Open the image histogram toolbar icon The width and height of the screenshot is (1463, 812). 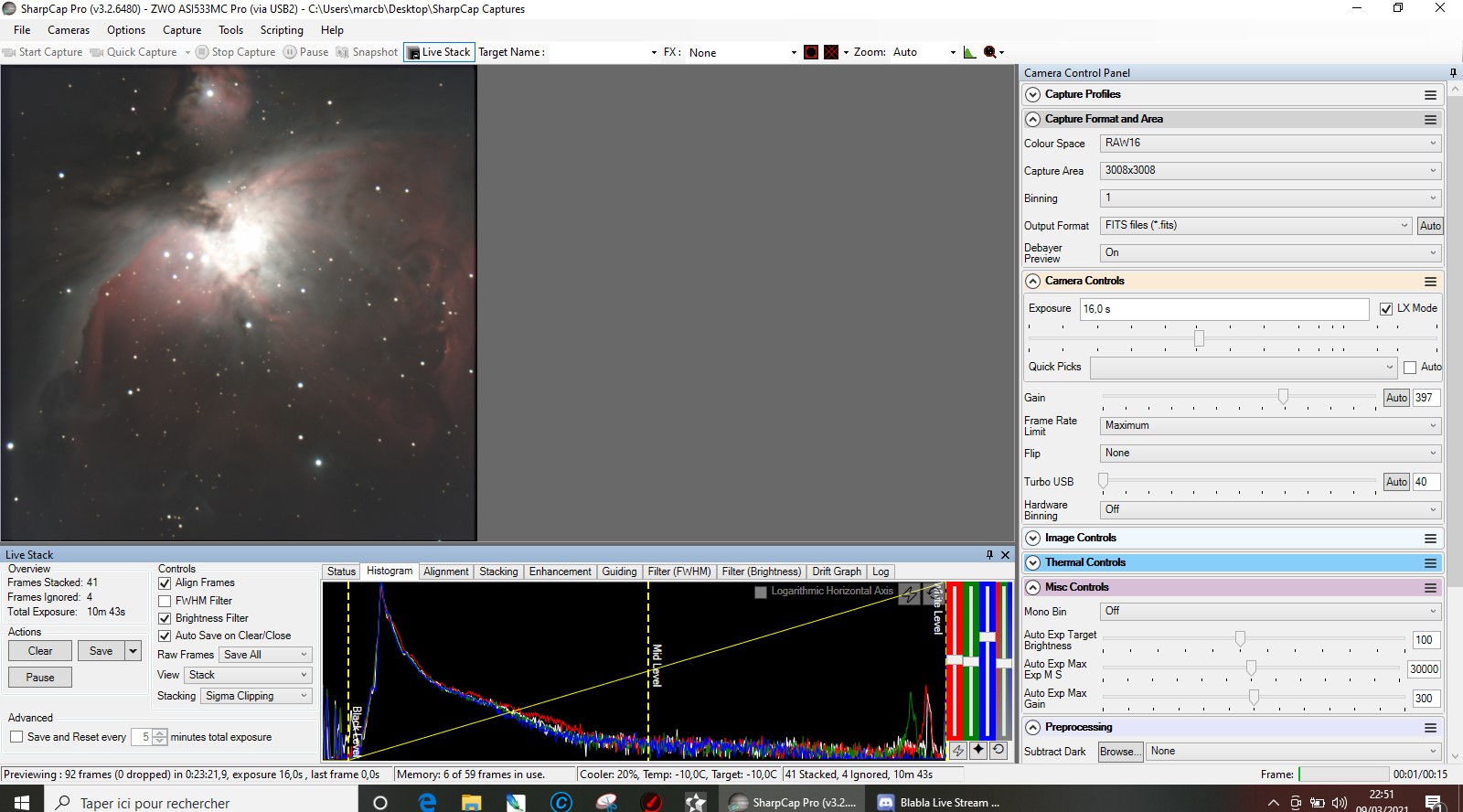969,52
